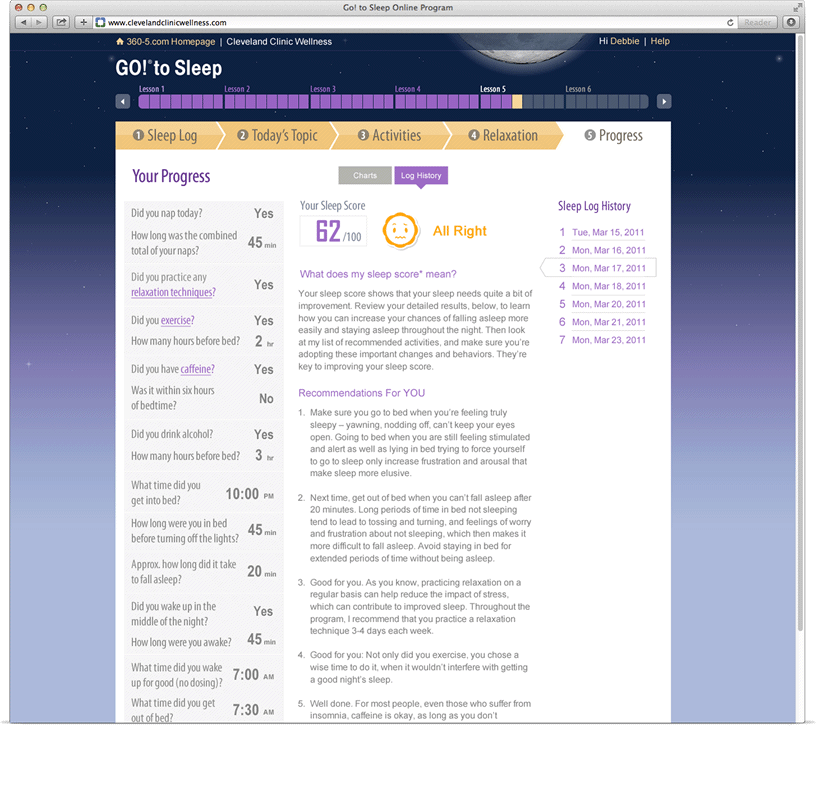Open the Mon, Mar 21, 2011 sleep log
816x802 pixels.
tap(608, 322)
